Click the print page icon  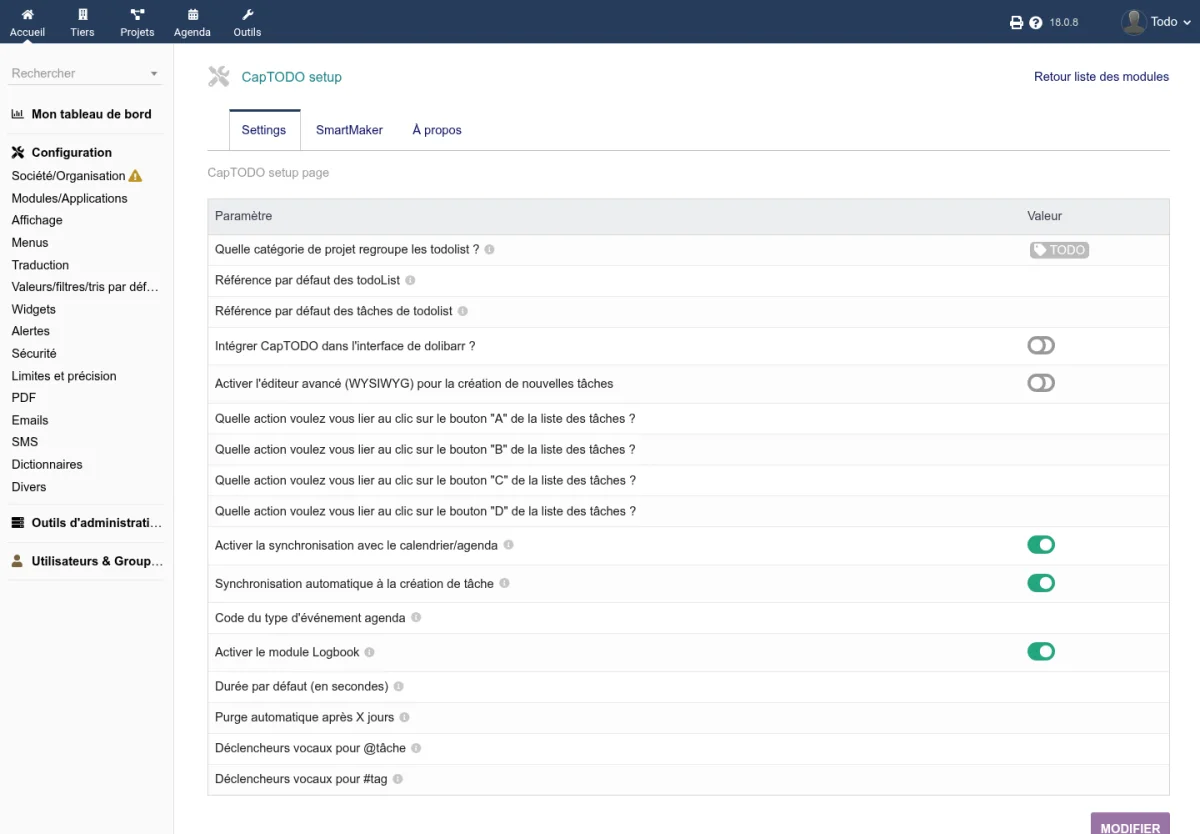click(x=1017, y=22)
